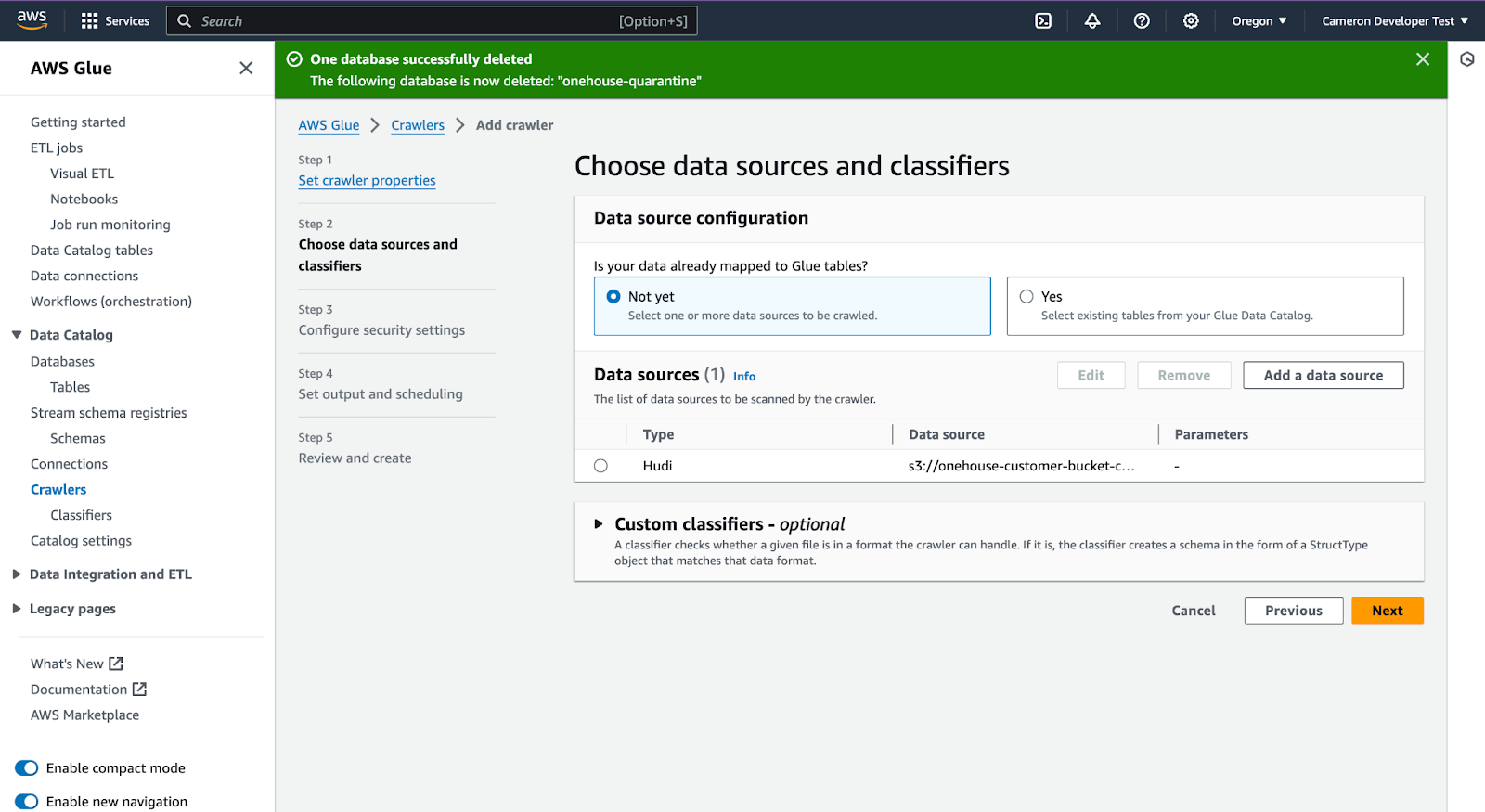Open the Services grid menu
Image resolution: width=1485 pixels, height=812 pixels.
[115, 20]
